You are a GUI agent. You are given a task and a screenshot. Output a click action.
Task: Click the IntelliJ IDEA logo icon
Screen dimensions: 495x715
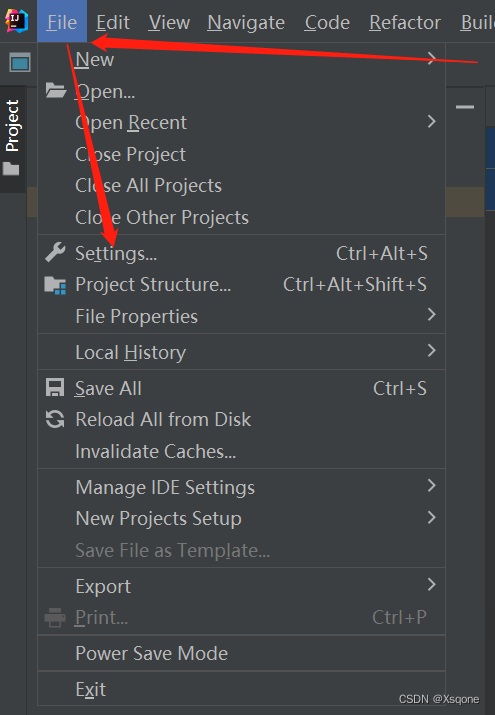point(16,21)
